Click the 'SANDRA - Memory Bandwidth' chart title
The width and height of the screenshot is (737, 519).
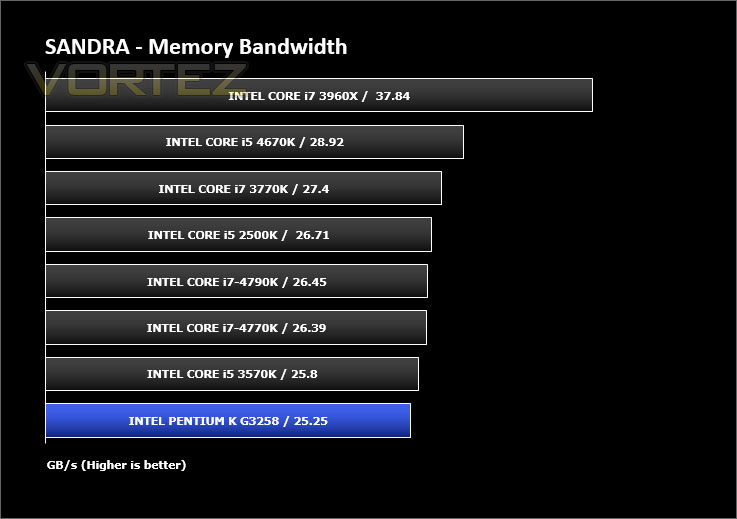tap(196, 47)
